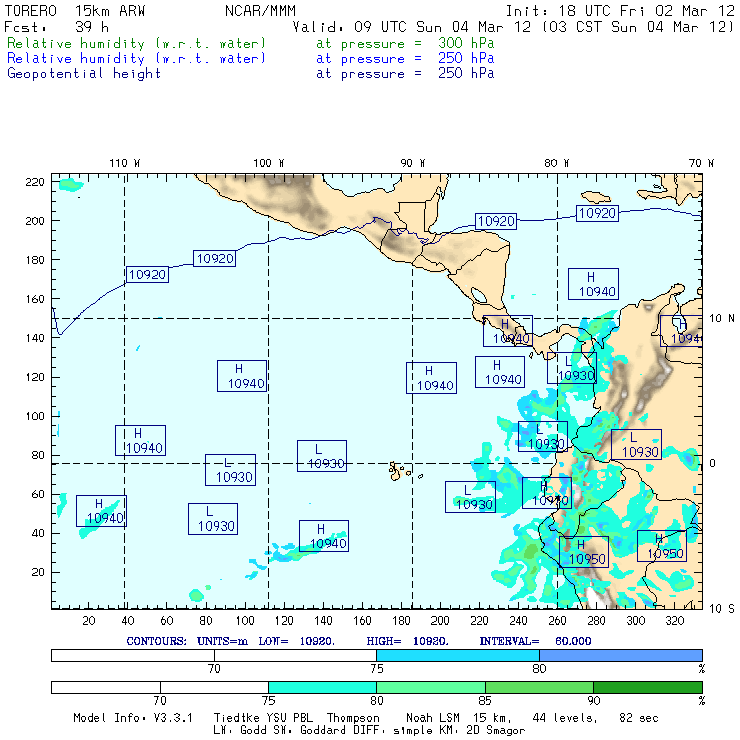This screenshot has height=740, width=740.
Task: Click the "Fcst: 39 h" forecast hour text
Action: coord(56,27)
